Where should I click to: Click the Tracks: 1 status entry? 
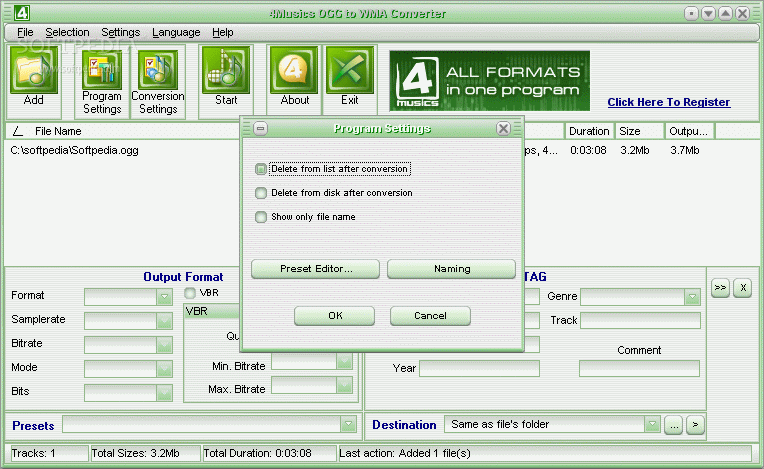pyautogui.click(x=48, y=453)
